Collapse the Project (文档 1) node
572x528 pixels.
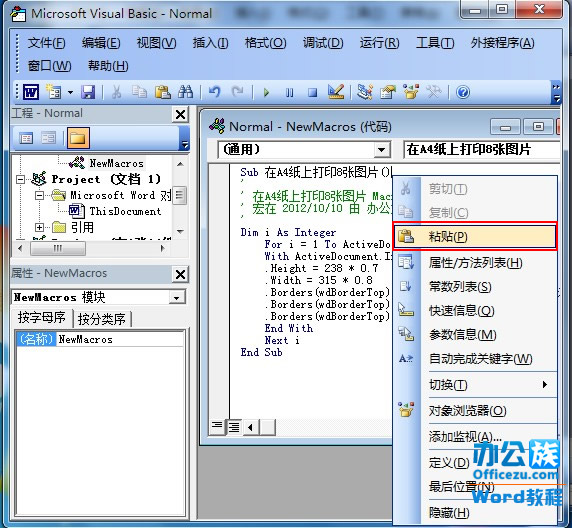click(20, 179)
